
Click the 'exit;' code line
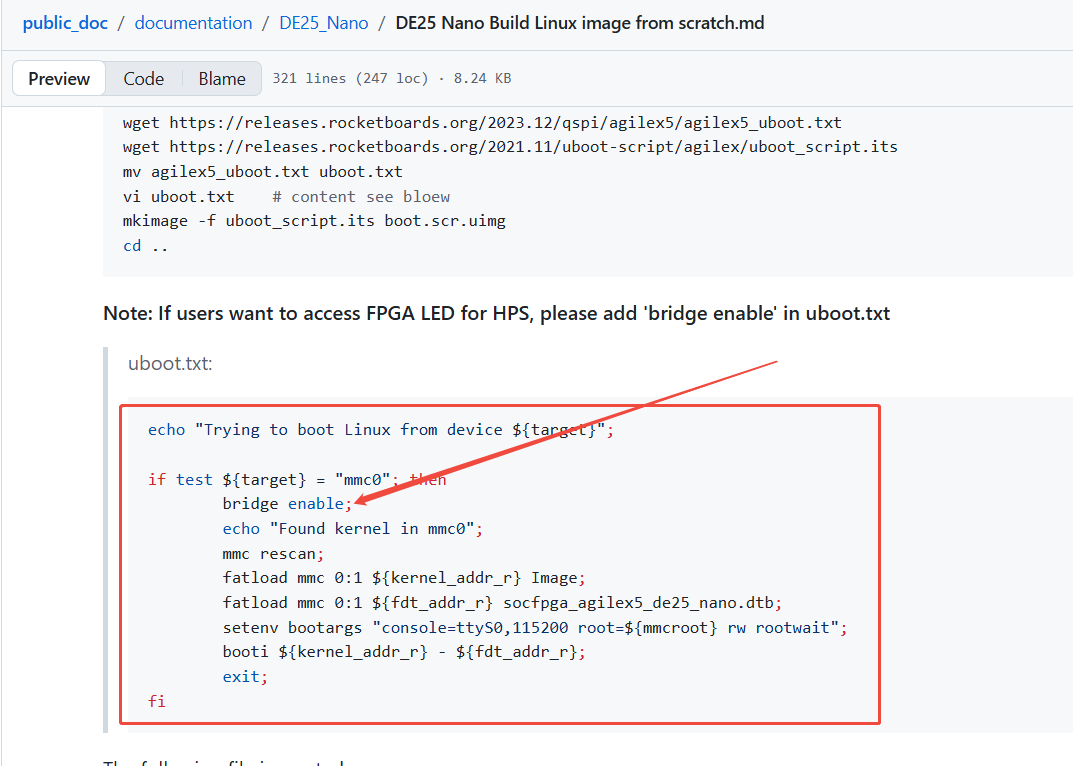(245, 677)
